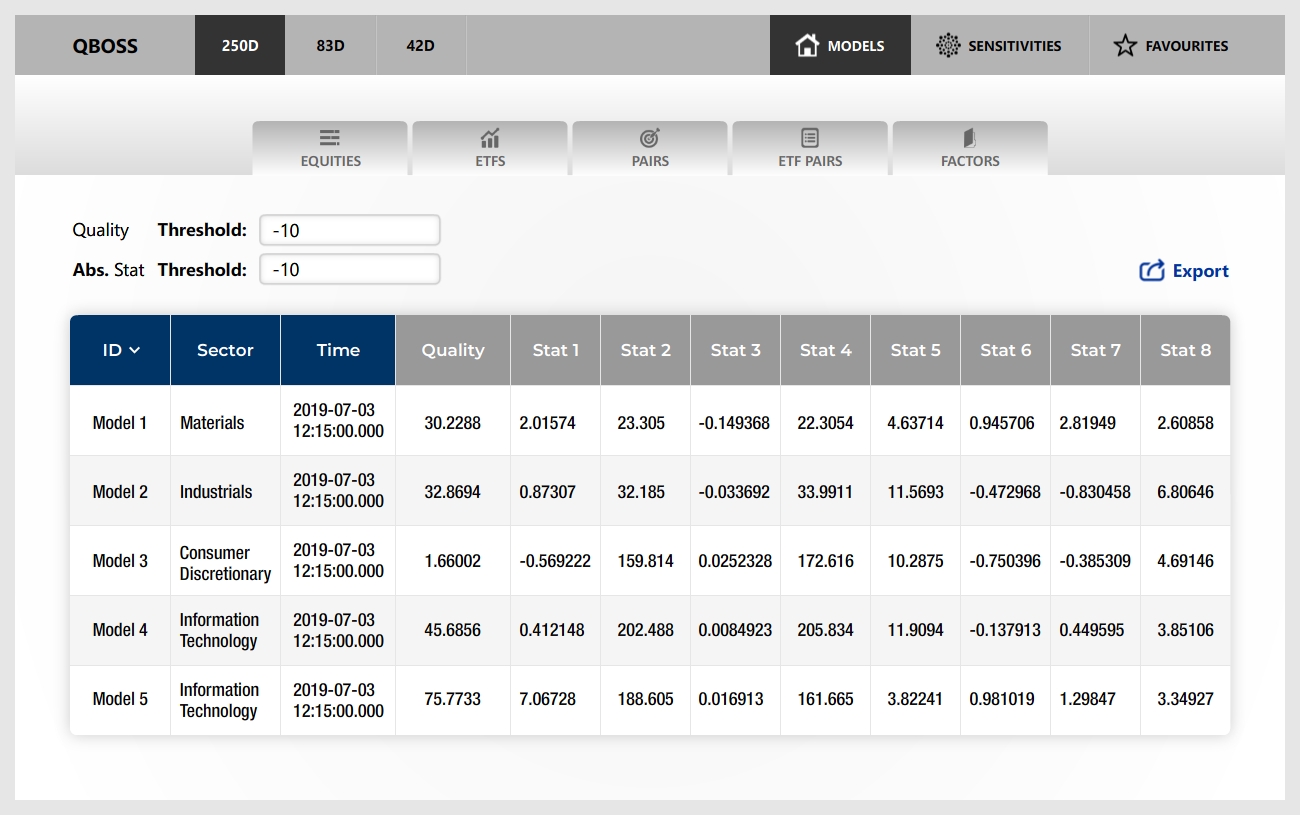Focus the Abs. Stat Threshold input

pyautogui.click(x=349, y=269)
